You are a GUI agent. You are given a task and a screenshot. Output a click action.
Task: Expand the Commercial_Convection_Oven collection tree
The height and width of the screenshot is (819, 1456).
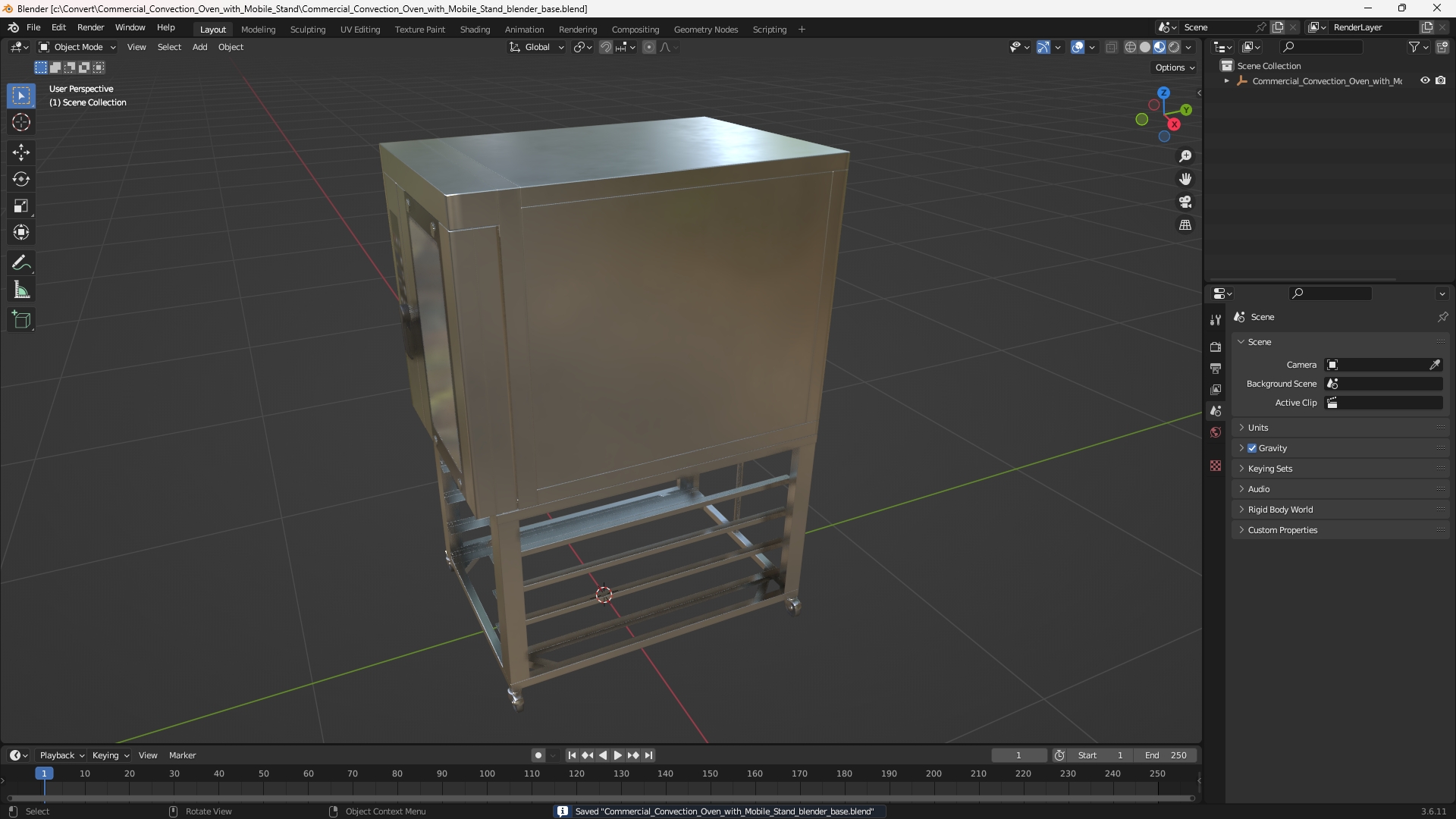tap(1227, 80)
